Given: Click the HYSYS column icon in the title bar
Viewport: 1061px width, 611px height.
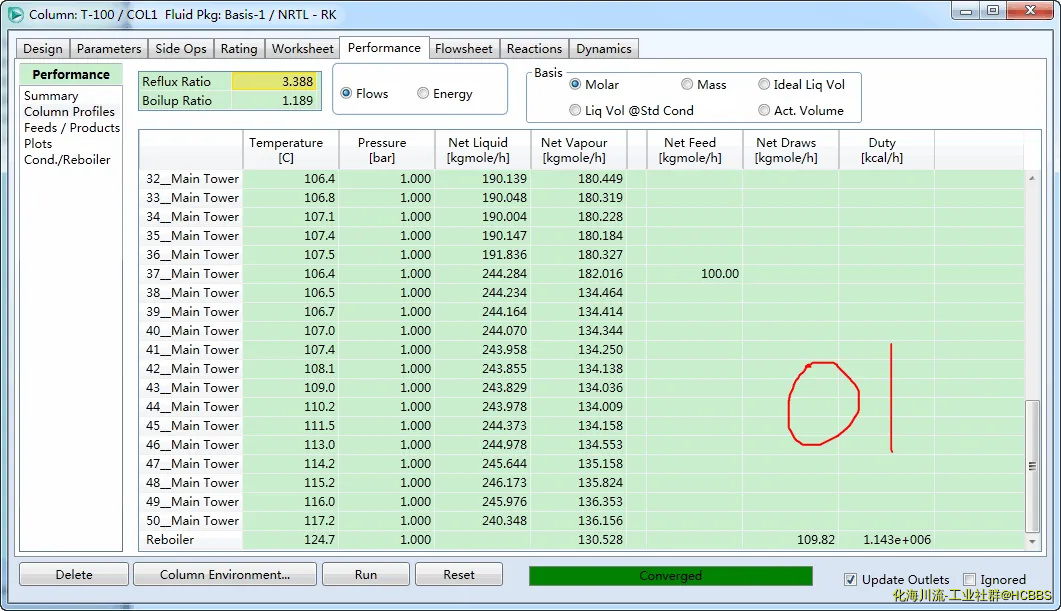Looking at the screenshot, I should pos(15,14).
